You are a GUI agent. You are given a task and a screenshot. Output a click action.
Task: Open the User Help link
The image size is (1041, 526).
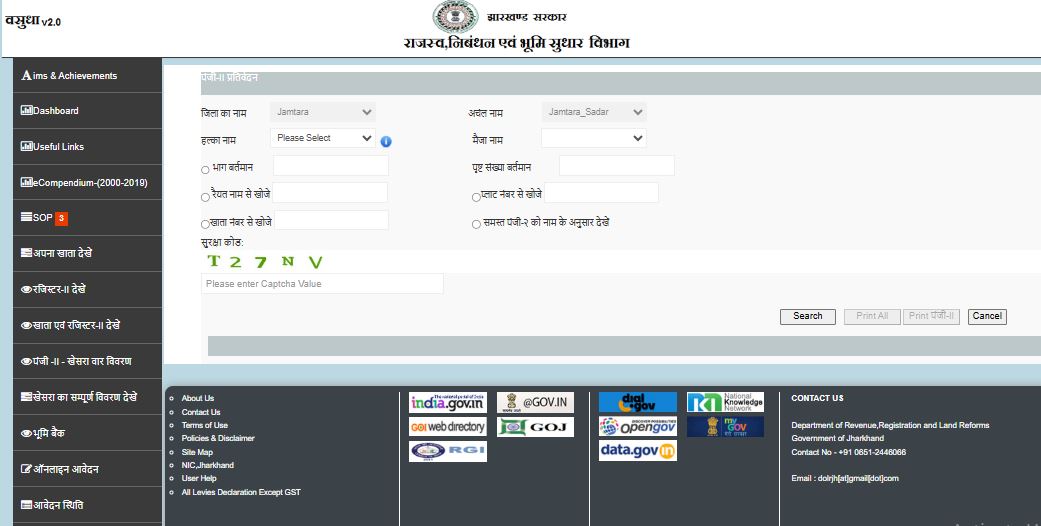199,478
